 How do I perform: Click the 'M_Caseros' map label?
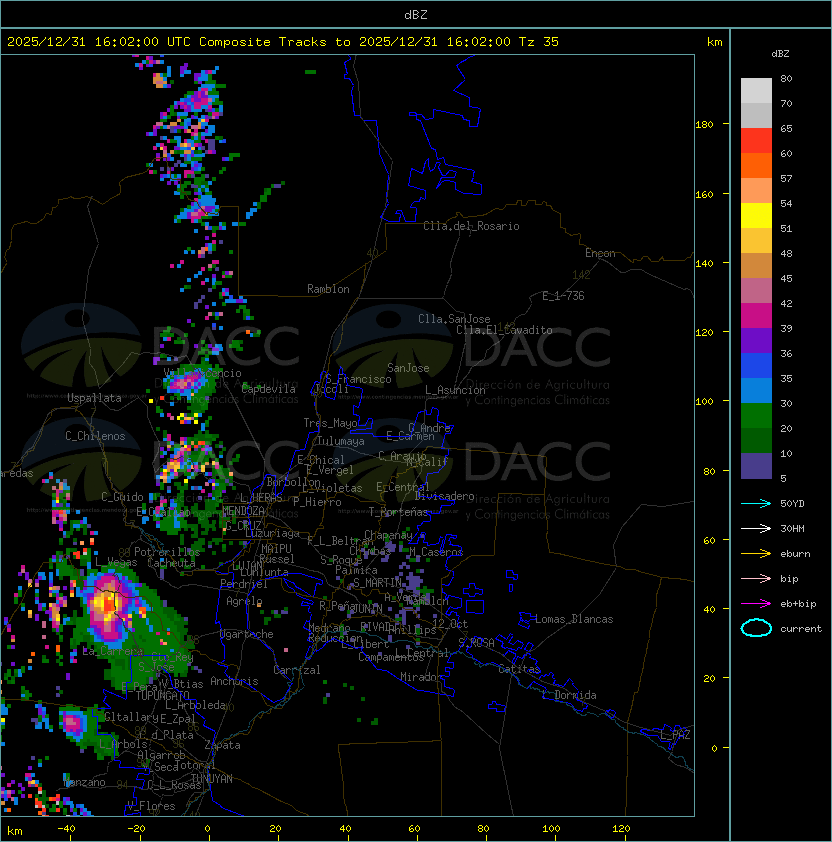pos(436,552)
